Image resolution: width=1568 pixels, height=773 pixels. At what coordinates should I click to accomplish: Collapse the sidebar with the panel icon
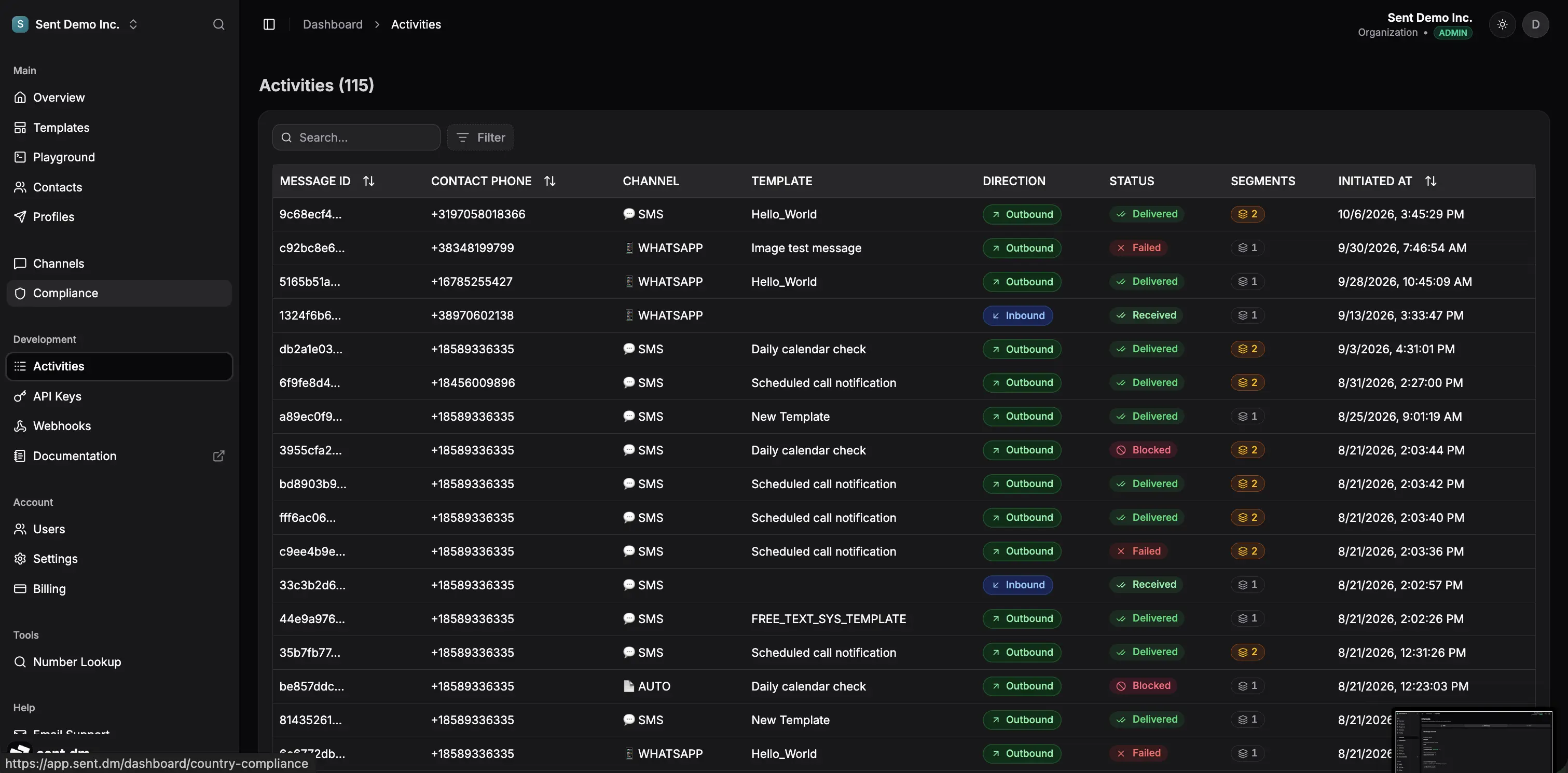click(x=269, y=24)
